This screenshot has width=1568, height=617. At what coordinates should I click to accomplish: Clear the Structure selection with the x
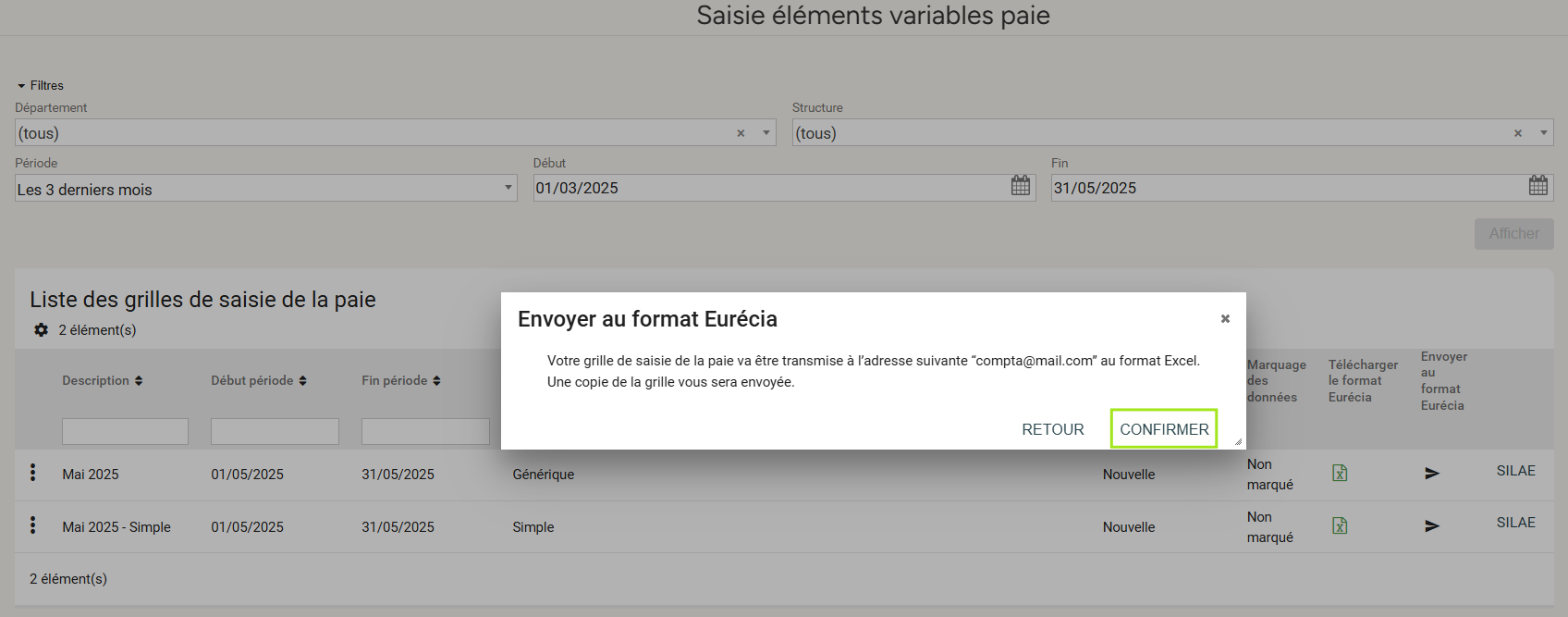point(1517,133)
